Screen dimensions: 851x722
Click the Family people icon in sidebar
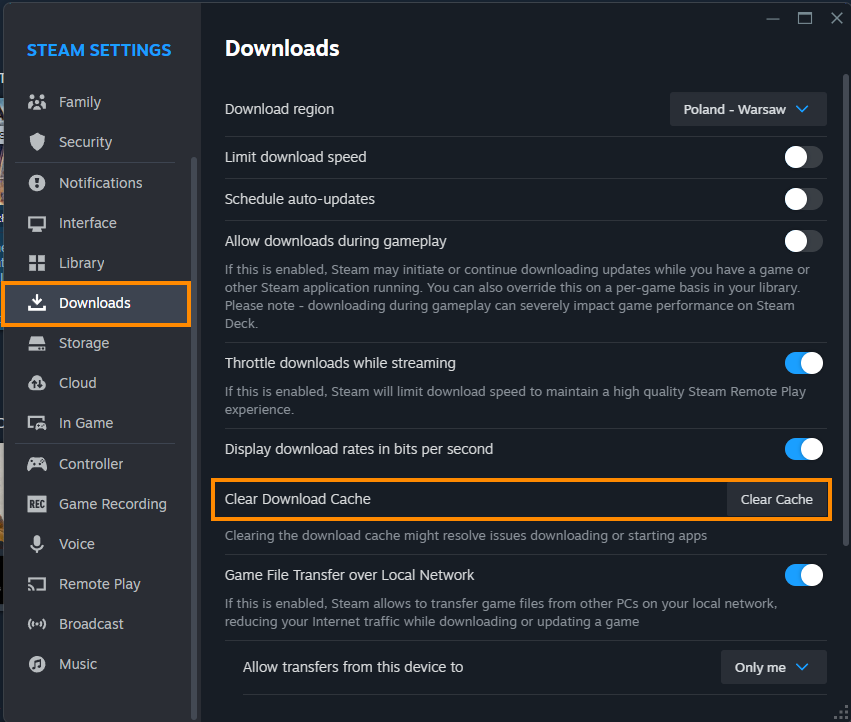(37, 102)
